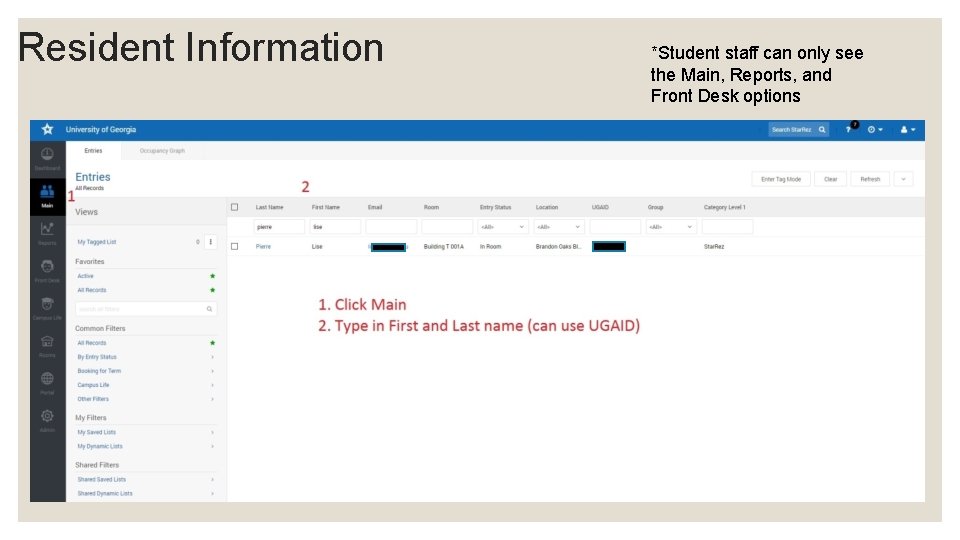The width and height of the screenshot is (960, 540).
Task: Click the University of Georgia title
Action: pyautogui.click(x=101, y=129)
